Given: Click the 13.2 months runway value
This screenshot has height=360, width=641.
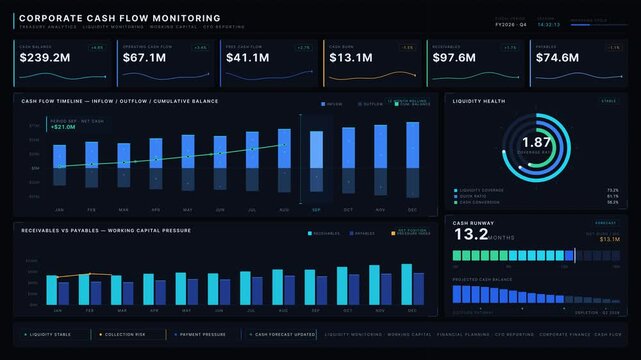Looking at the screenshot, I should pyautogui.click(x=471, y=234).
